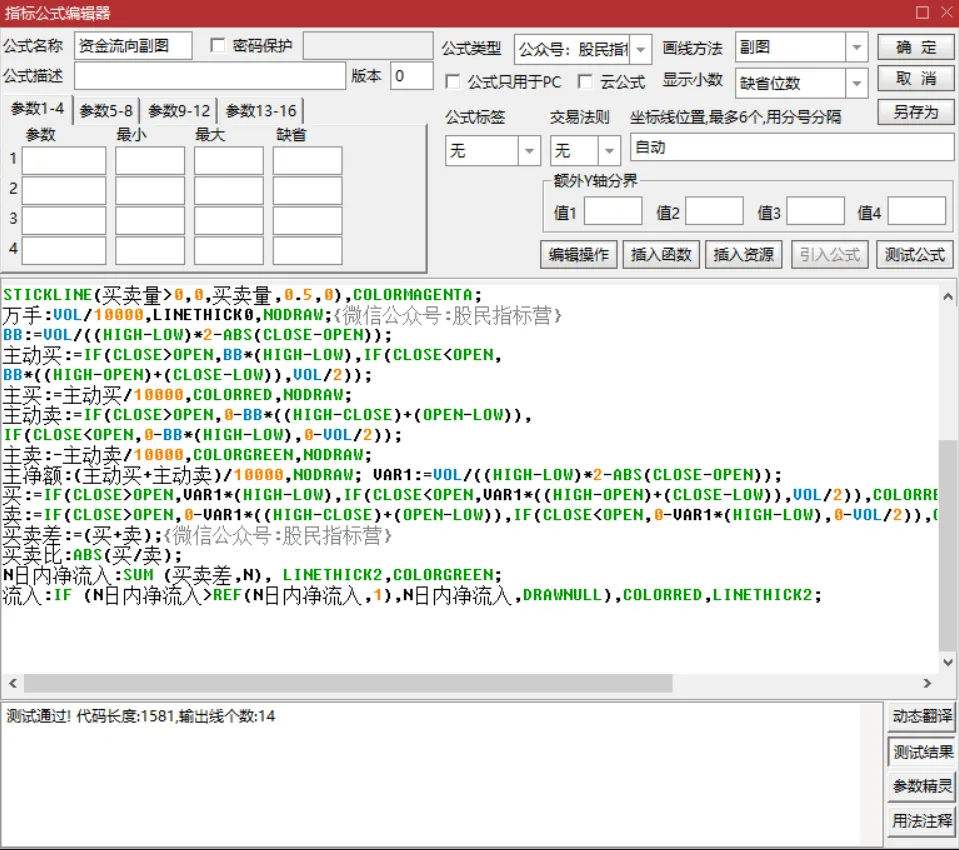Click the 版本 number field

point(412,76)
